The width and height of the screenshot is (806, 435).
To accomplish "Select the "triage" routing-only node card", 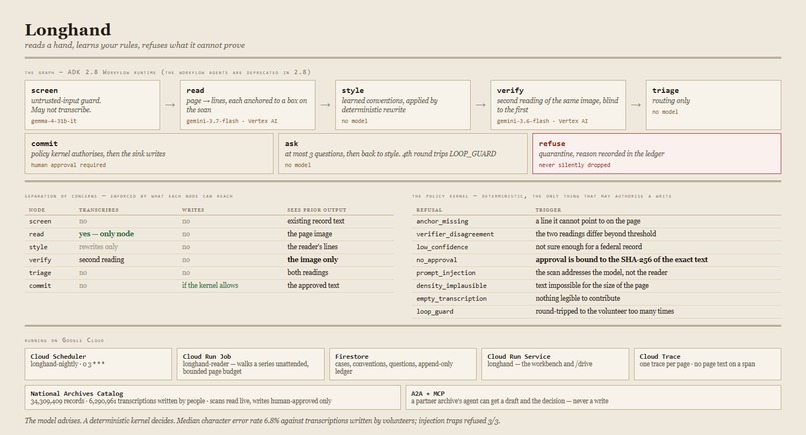I will click(713, 105).
